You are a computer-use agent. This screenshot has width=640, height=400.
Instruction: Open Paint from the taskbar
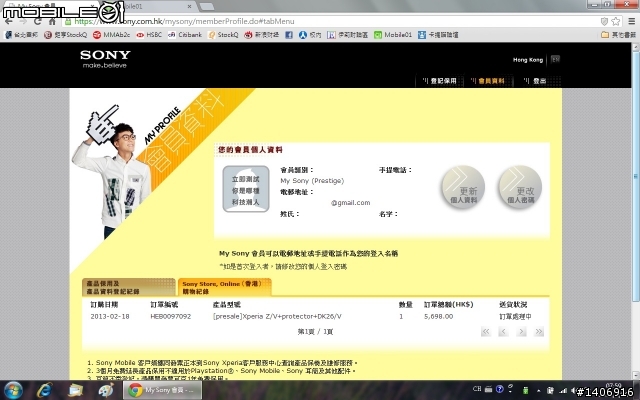click(106, 390)
